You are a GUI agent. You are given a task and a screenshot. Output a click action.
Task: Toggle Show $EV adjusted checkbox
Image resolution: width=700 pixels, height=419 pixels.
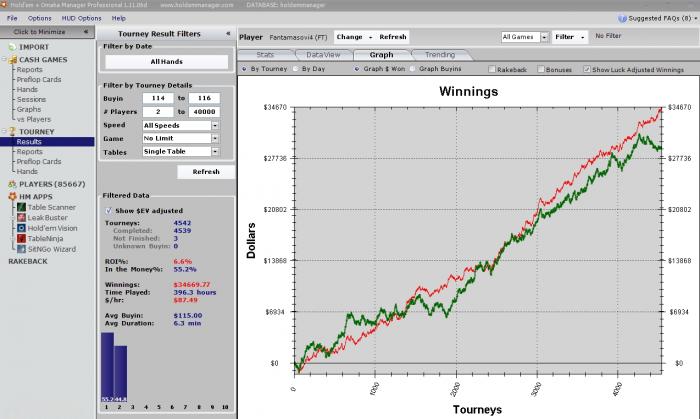click(x=108, y=211)
